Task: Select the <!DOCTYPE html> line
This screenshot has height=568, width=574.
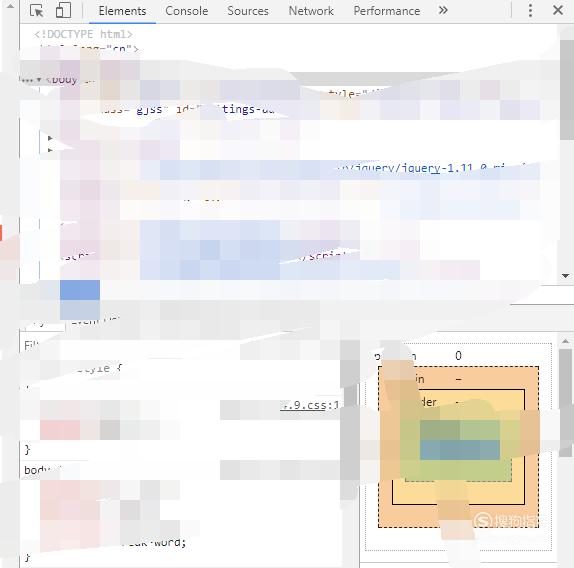Action: 83,34
